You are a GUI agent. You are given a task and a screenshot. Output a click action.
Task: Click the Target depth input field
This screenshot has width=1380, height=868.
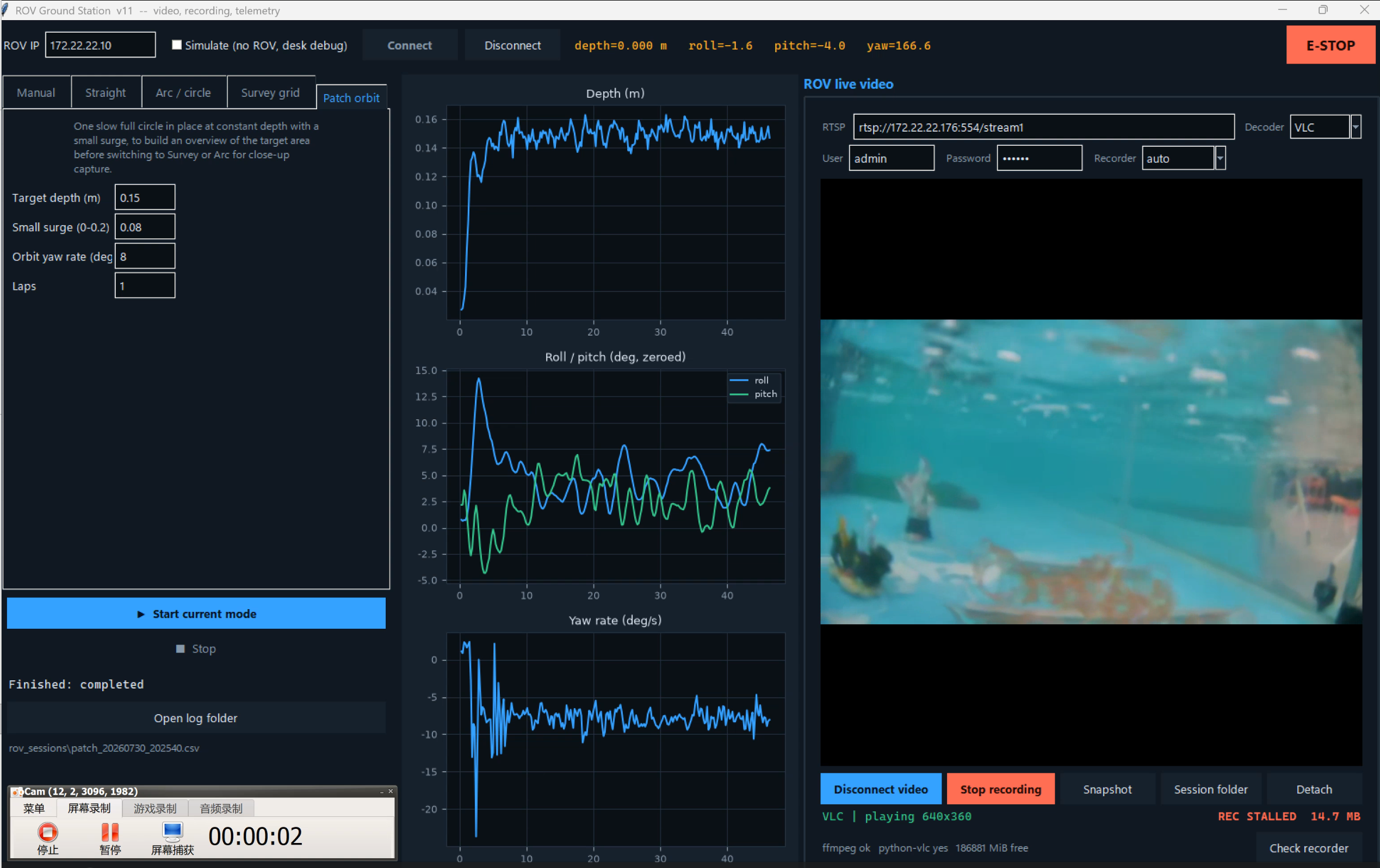click(145, 197)
